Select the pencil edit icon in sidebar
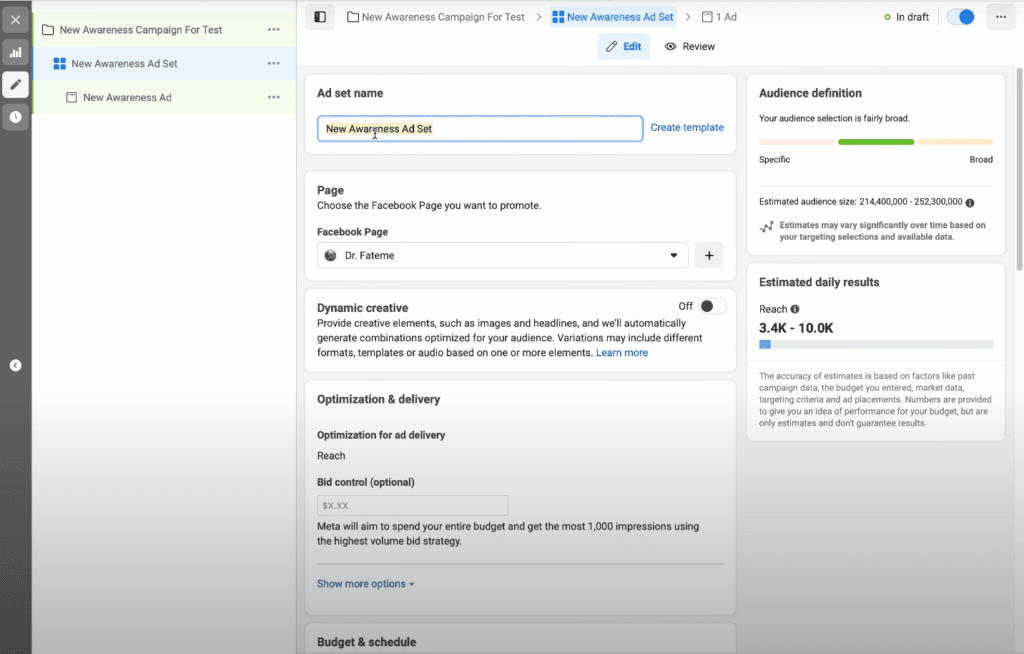Viewport: 1024px width, 654px height. [x=15, y=84]
